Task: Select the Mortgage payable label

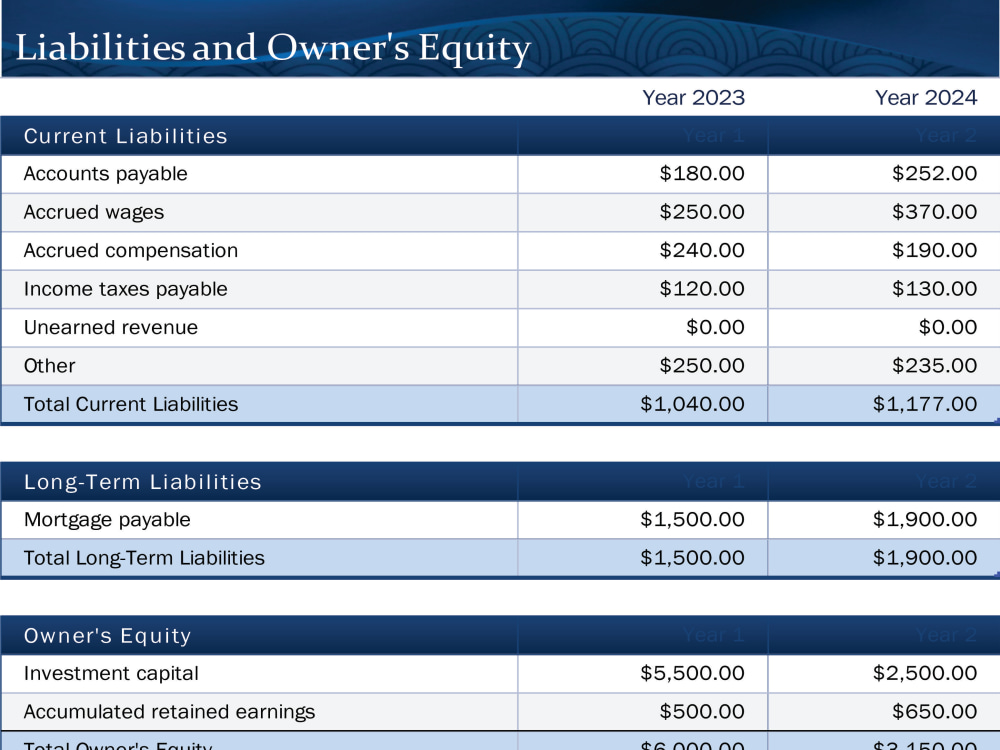Action: point(107,520)
